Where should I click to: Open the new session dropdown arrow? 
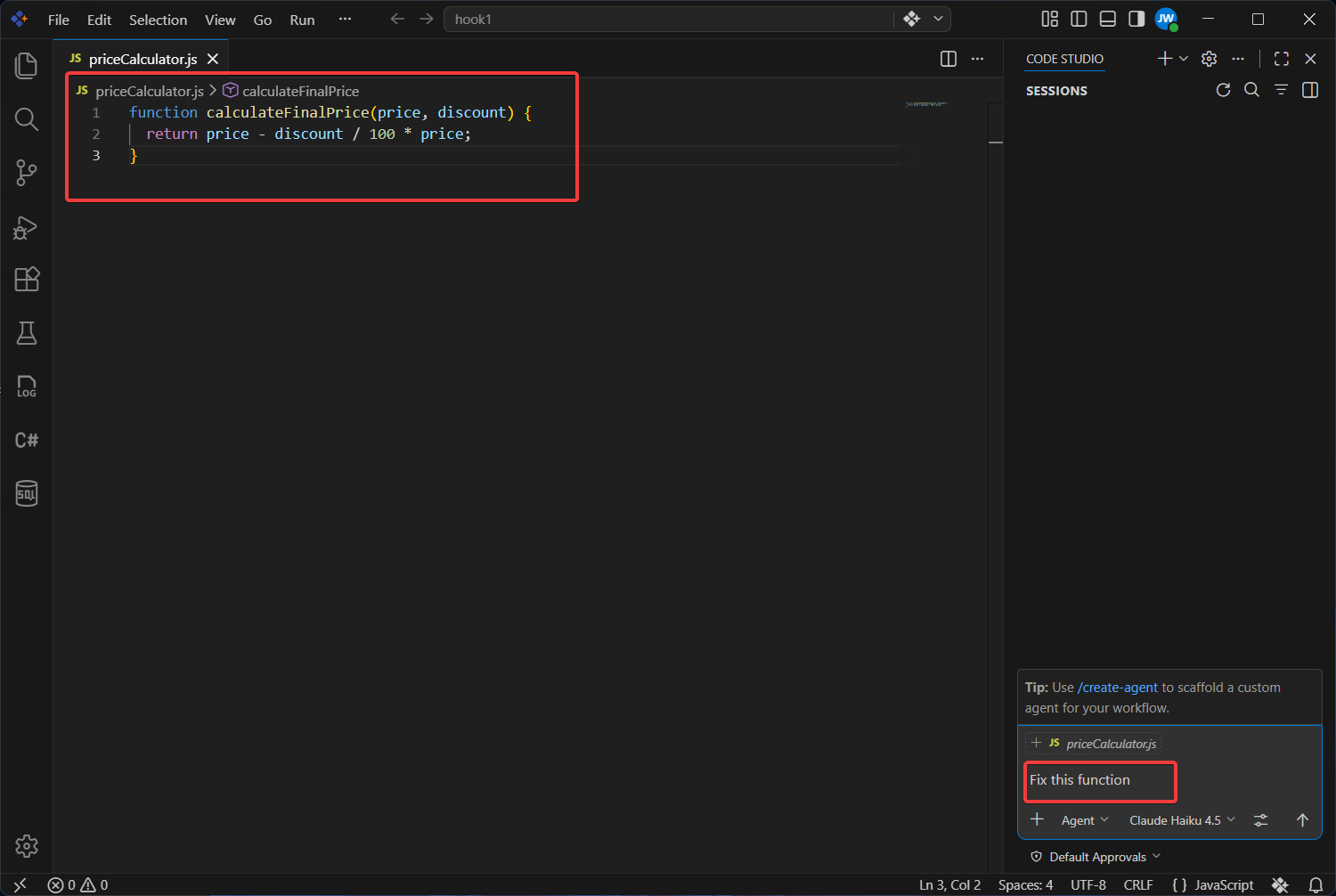[1184, 59]
